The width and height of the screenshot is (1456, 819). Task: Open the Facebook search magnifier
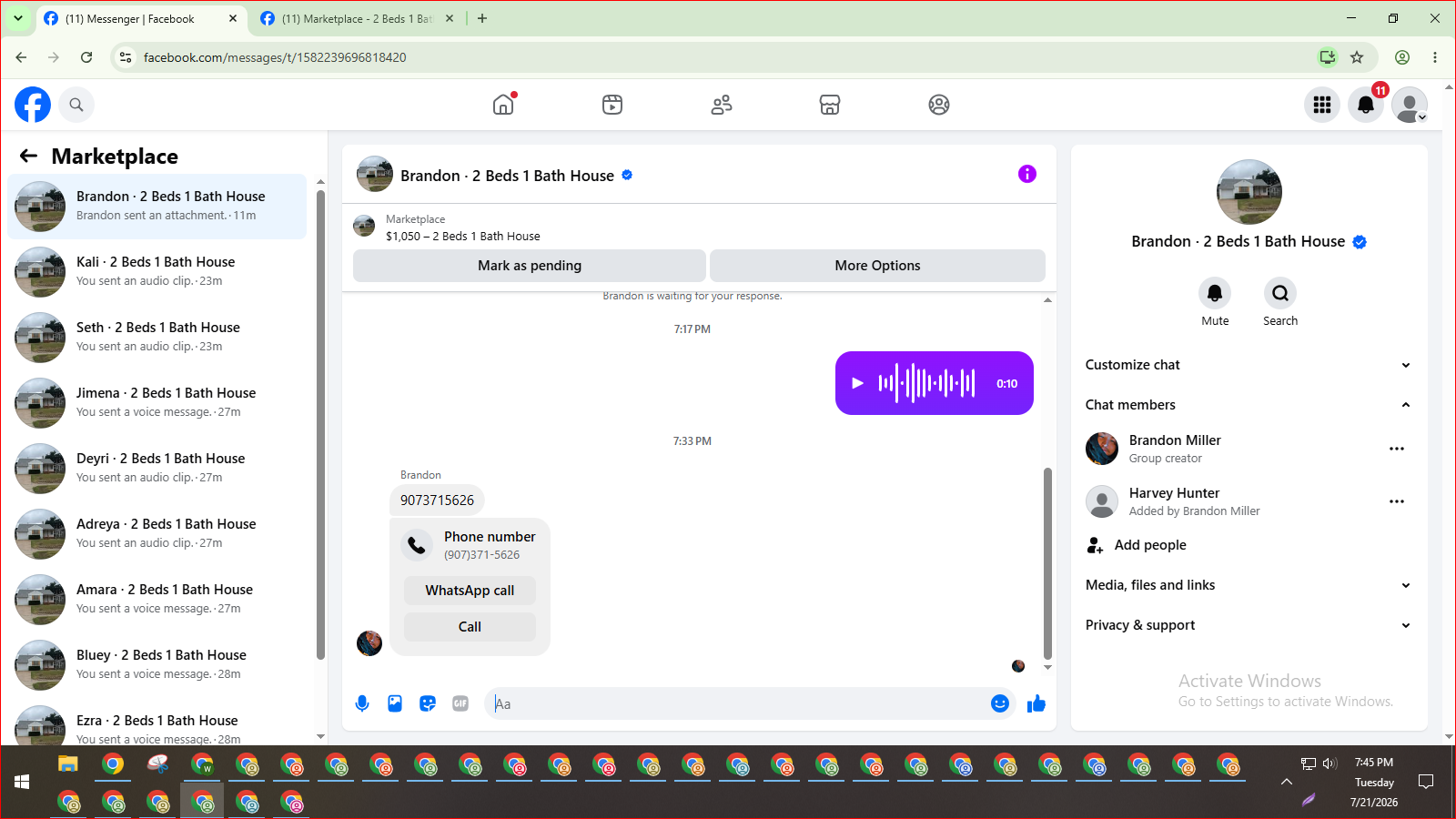coord(76,105)
